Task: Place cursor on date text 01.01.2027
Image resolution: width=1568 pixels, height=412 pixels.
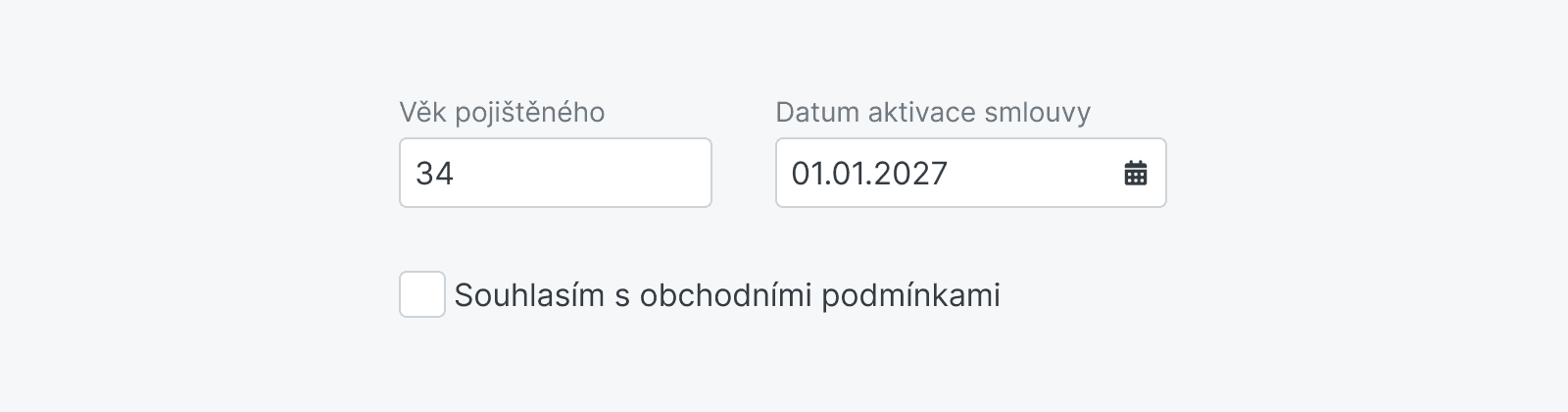Action: click(869, 174)
